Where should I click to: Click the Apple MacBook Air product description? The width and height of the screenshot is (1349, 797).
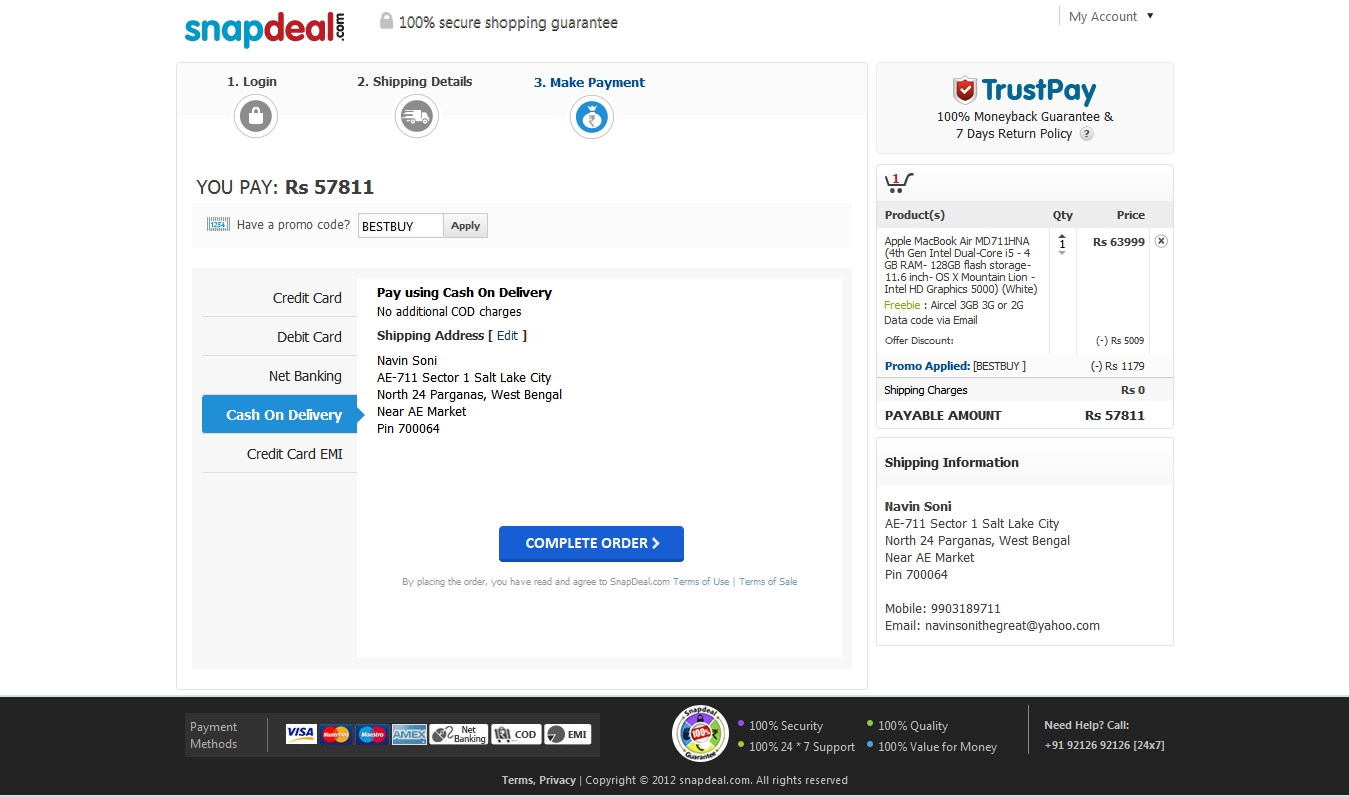[960, 265]
